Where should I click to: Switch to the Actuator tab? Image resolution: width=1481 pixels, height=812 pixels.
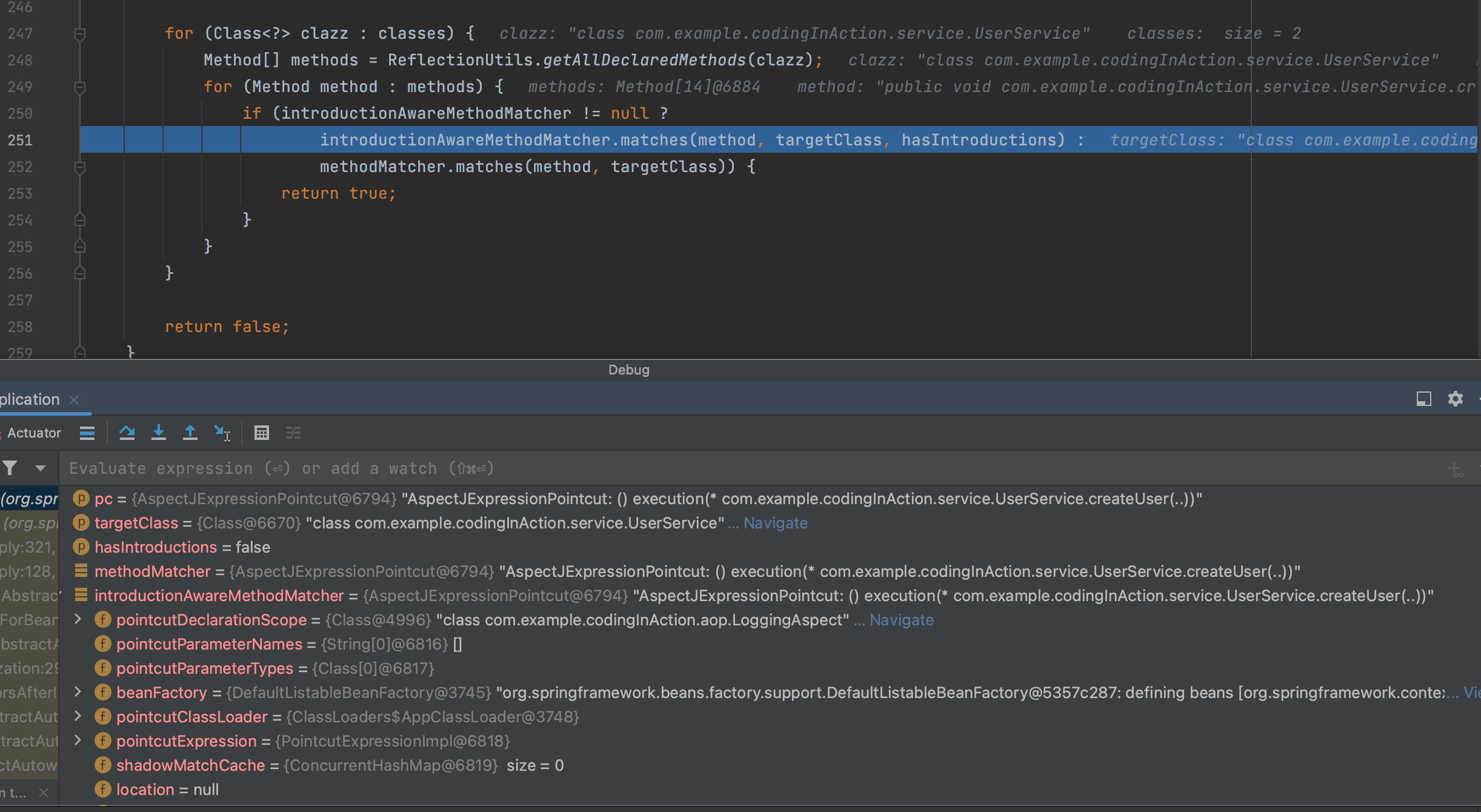[34, 433]
